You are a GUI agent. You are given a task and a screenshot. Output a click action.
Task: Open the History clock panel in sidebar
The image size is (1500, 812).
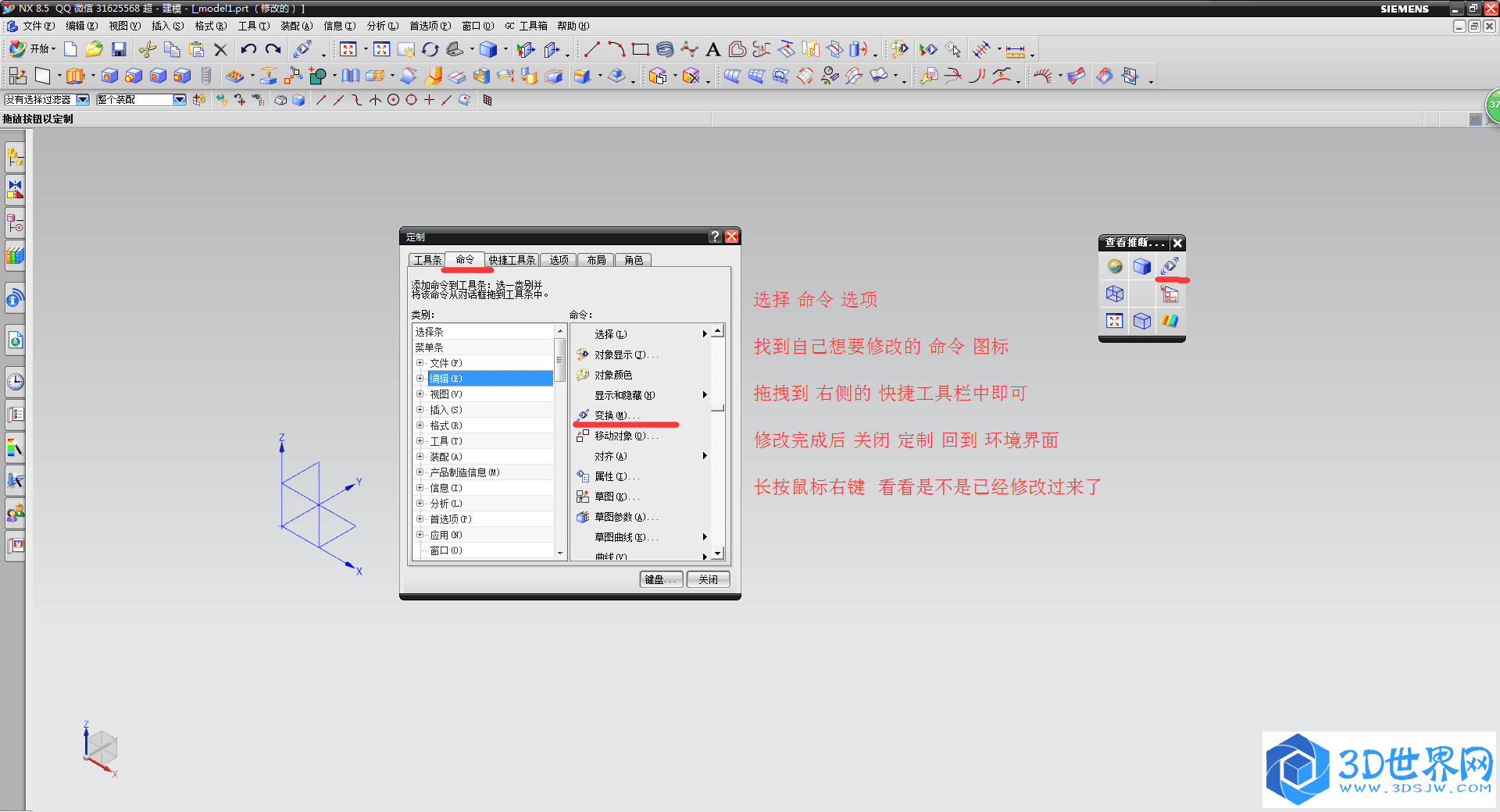pos(15,382)
